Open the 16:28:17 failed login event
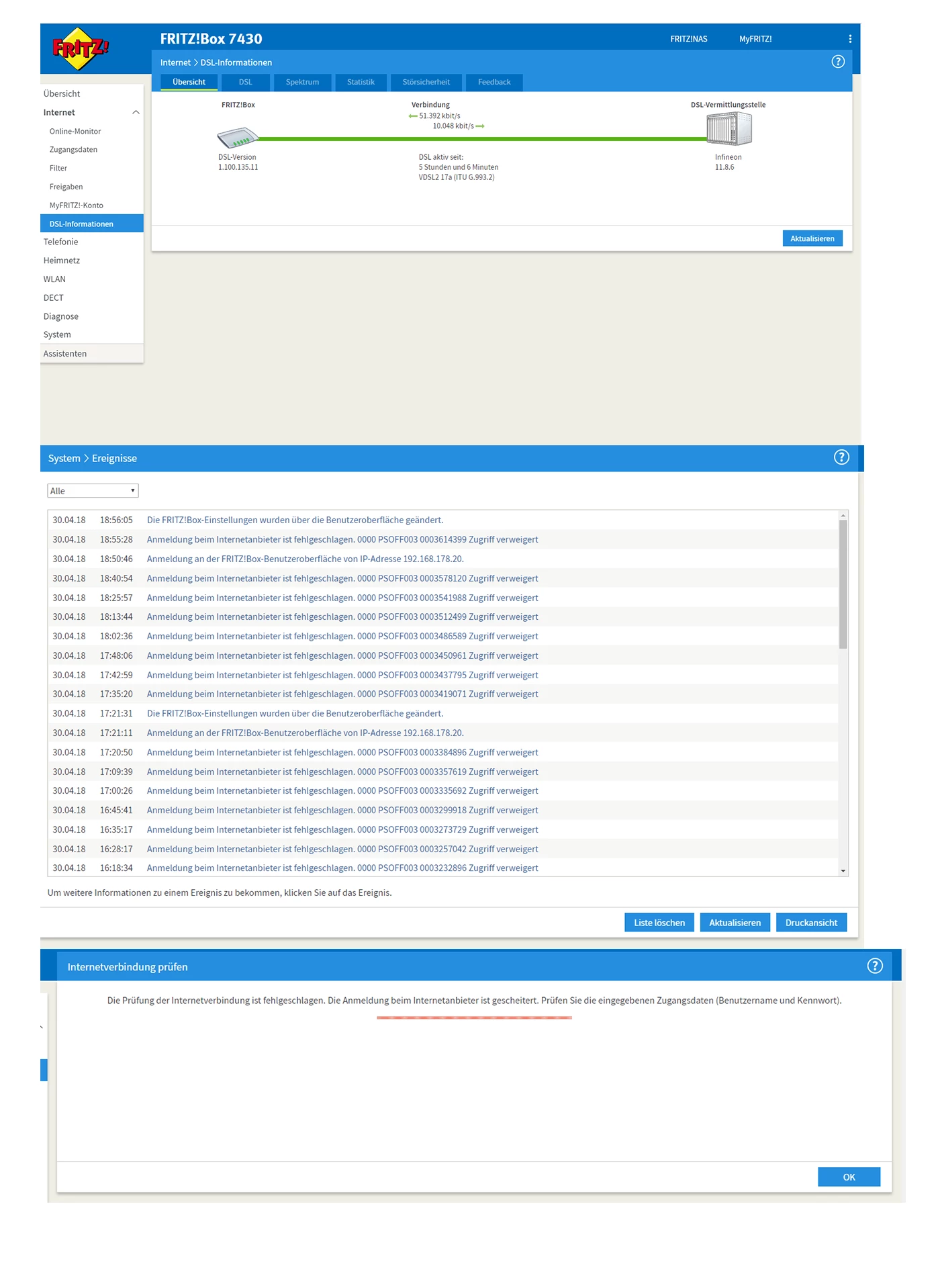The height and width of the screenshot is (1288, 938). click(443, 849)
